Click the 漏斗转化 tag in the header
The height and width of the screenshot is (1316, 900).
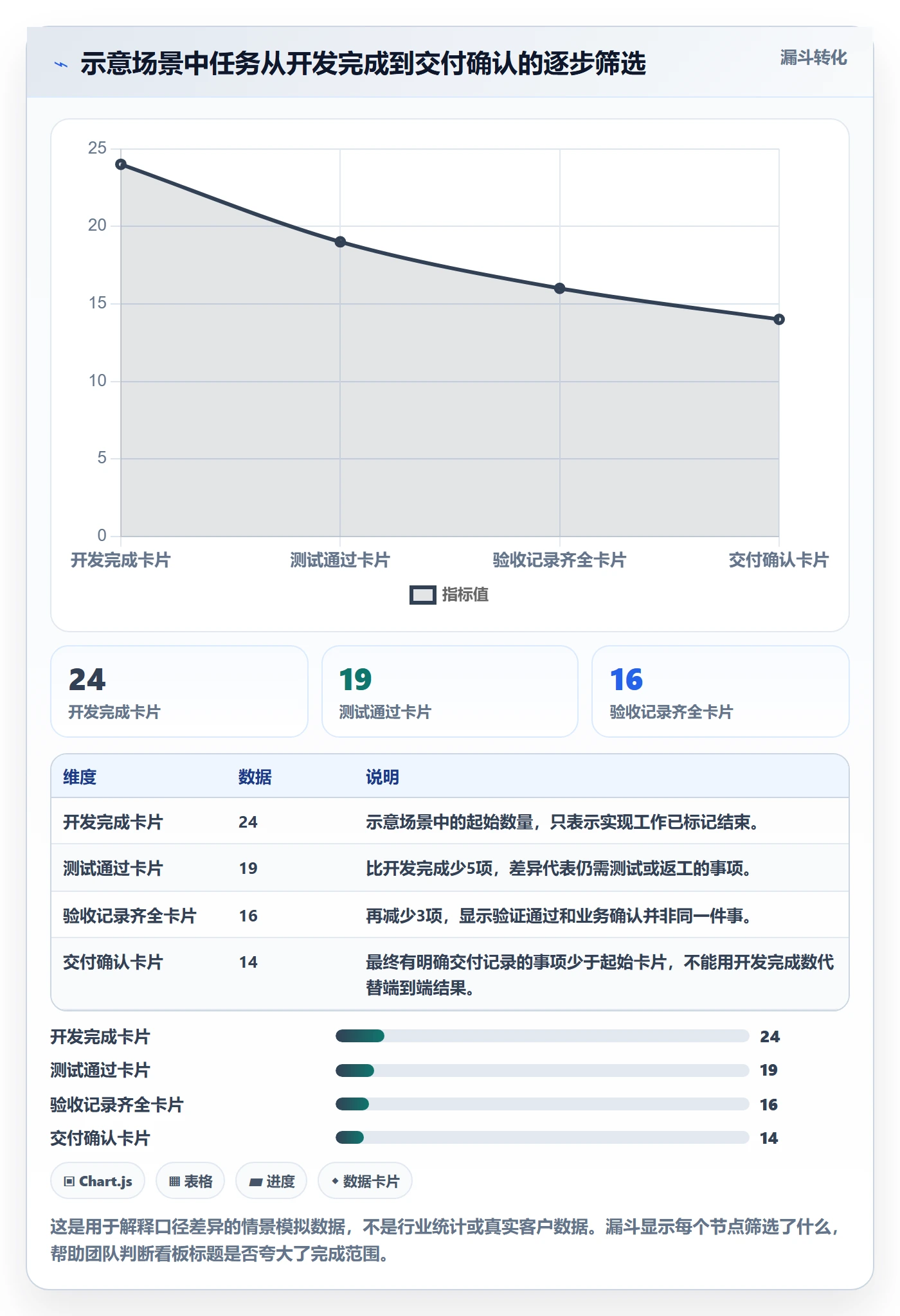pyautogui.click(x=813, y=58)
